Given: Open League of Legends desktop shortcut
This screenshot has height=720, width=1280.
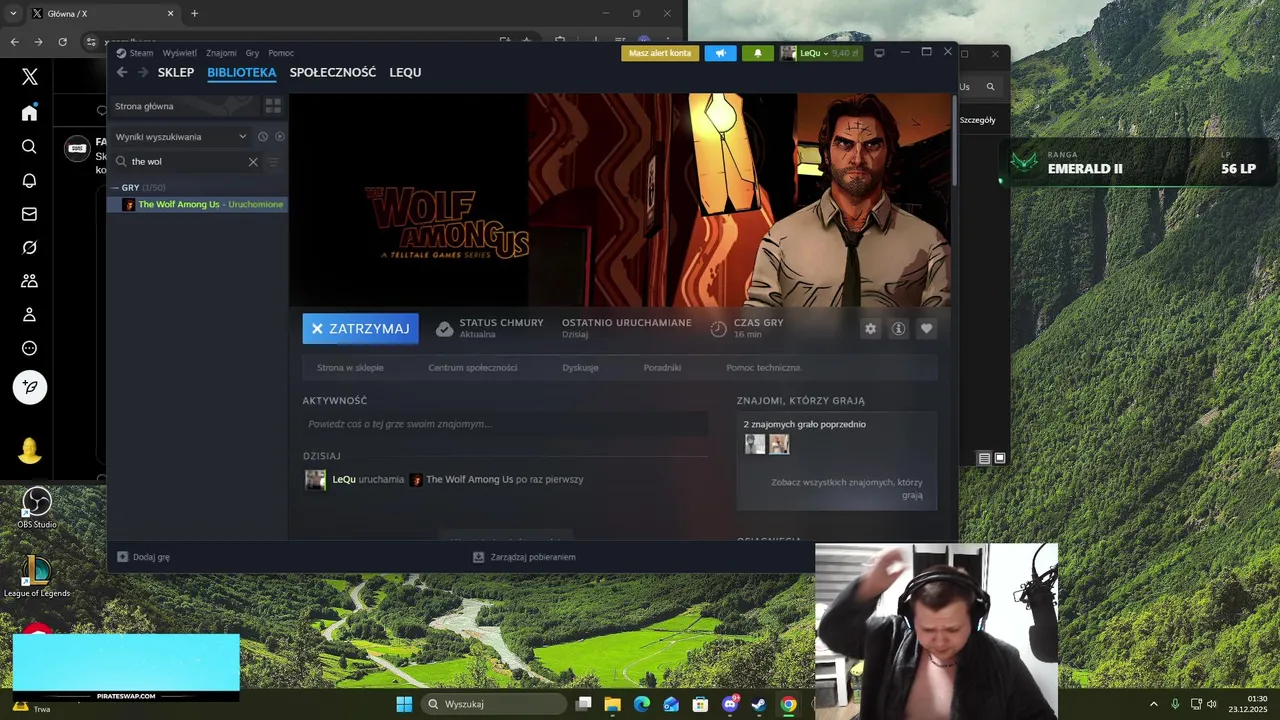Looking at the screenshot, I should (37, 576).
